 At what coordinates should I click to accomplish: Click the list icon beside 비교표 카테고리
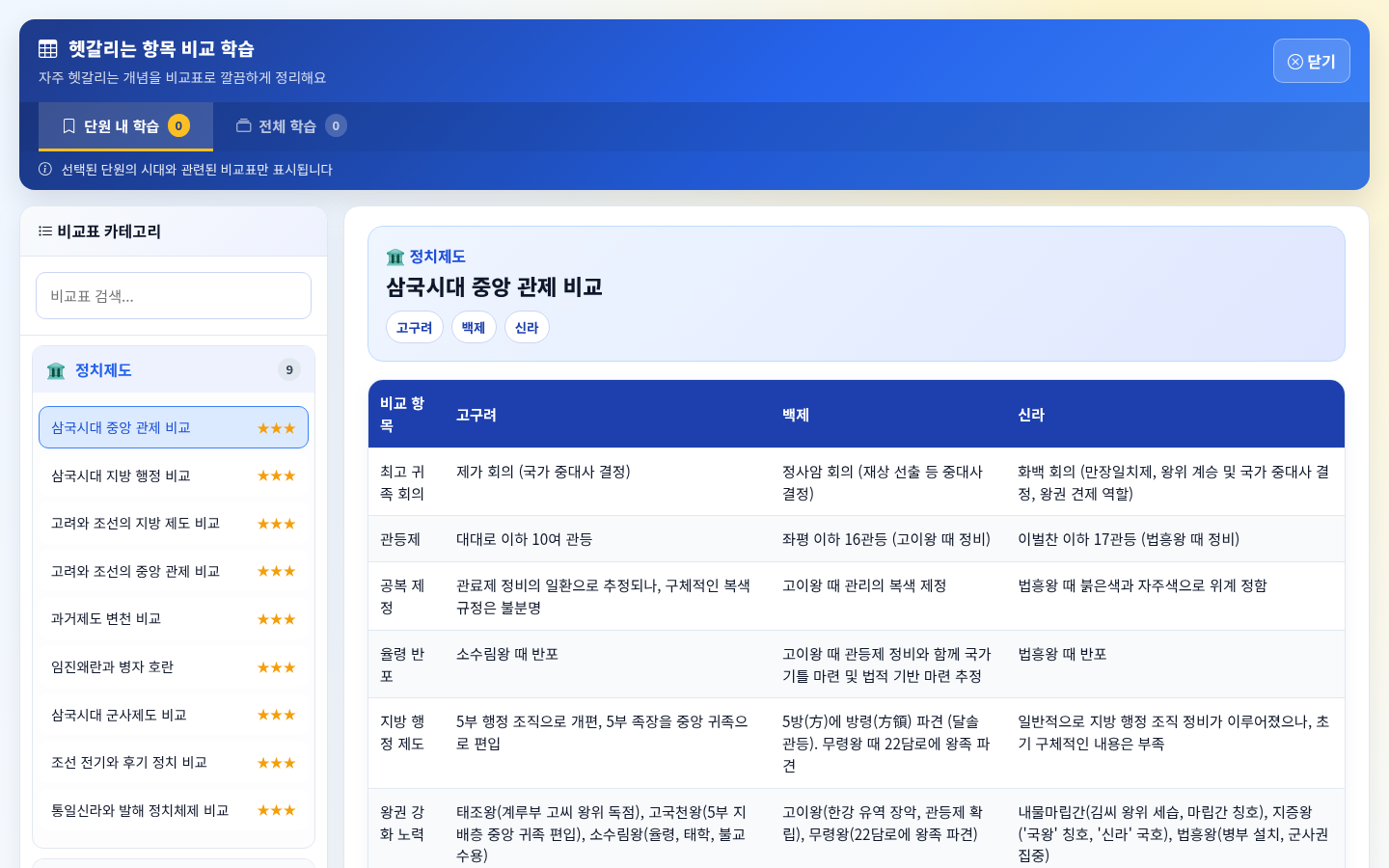pyautogui.click(x=45, y=231)
